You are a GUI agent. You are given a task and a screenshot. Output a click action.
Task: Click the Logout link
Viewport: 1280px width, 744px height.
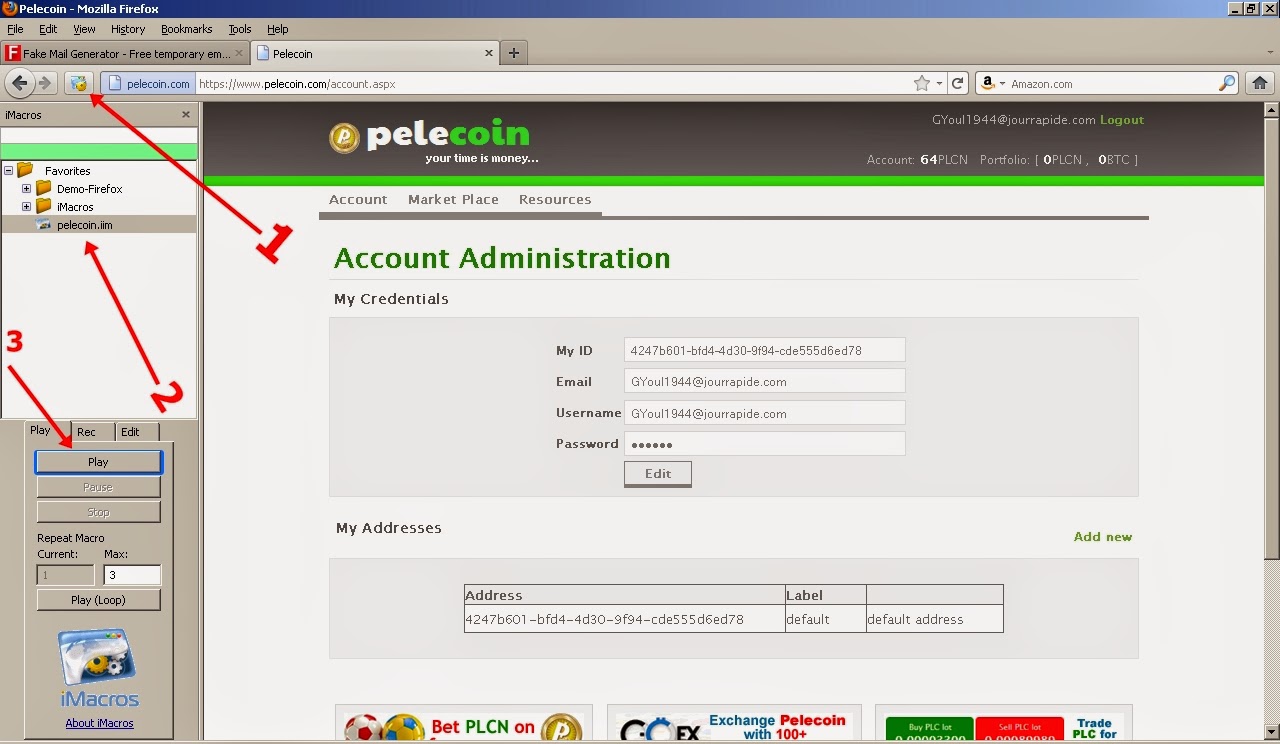click(1122, 120)
